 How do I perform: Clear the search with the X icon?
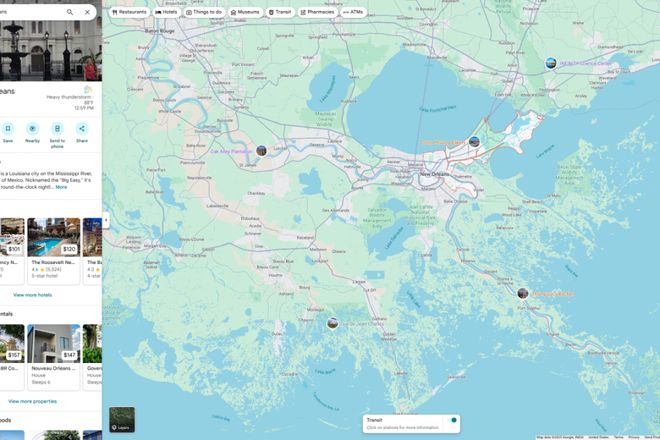point(87,12)
